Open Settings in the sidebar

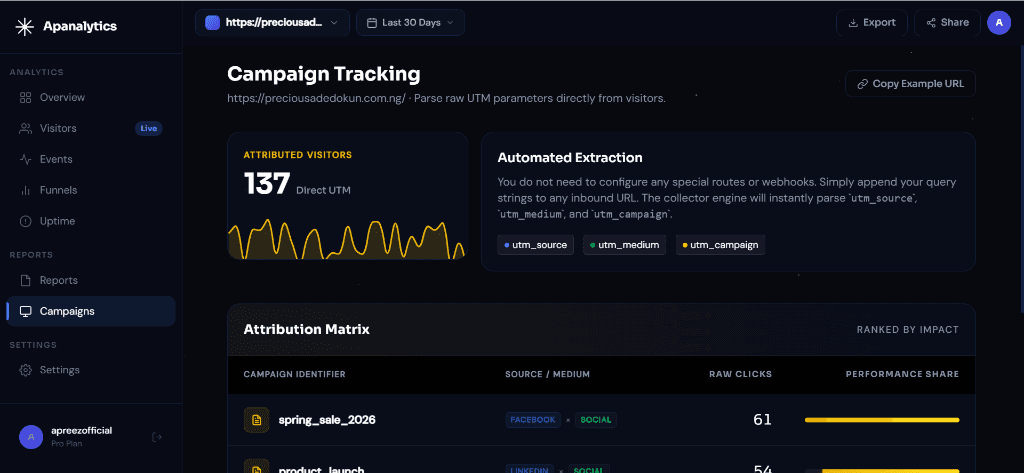[x=91, y=370]
